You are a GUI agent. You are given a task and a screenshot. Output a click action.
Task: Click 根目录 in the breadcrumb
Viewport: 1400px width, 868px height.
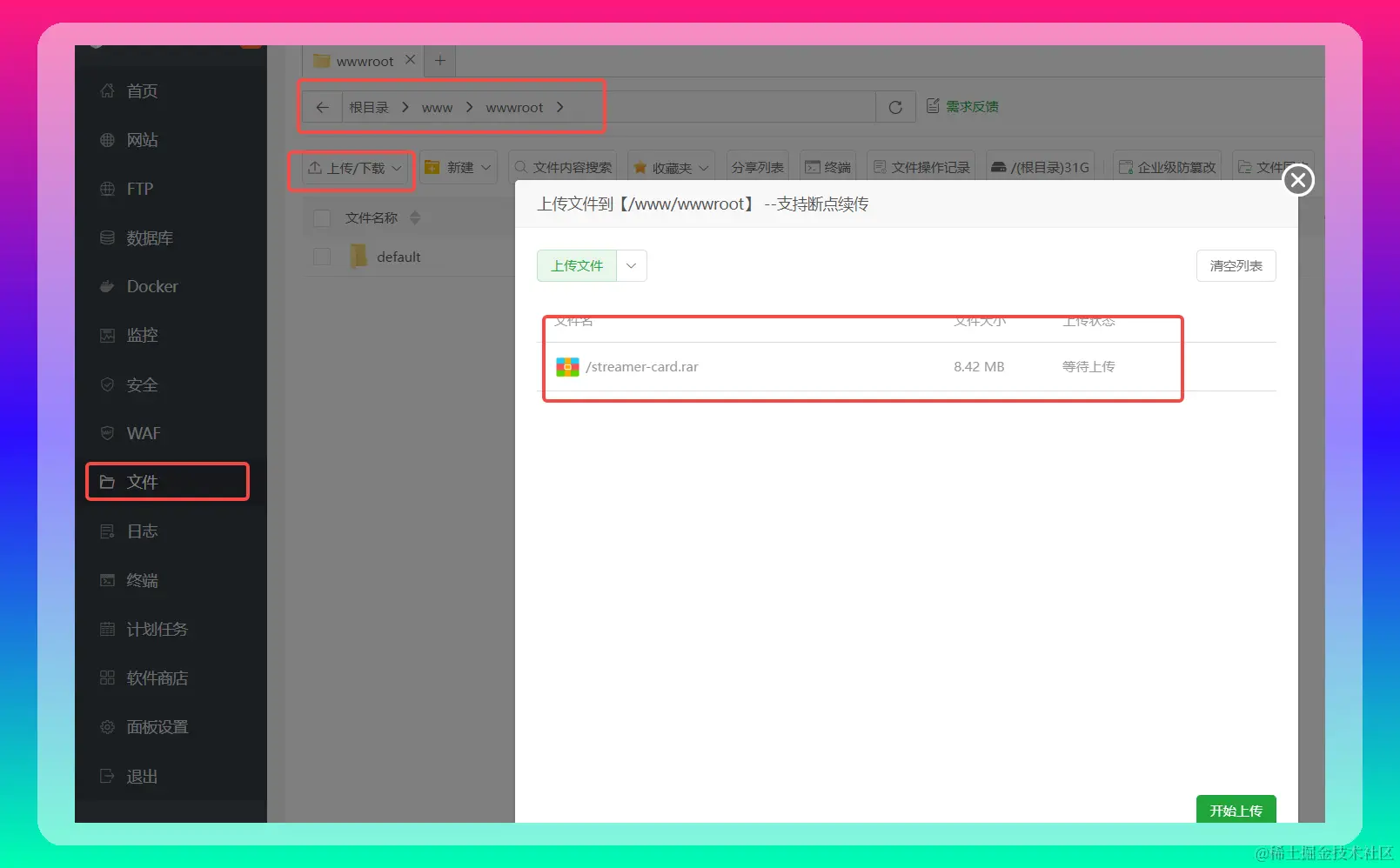[369, 107]
